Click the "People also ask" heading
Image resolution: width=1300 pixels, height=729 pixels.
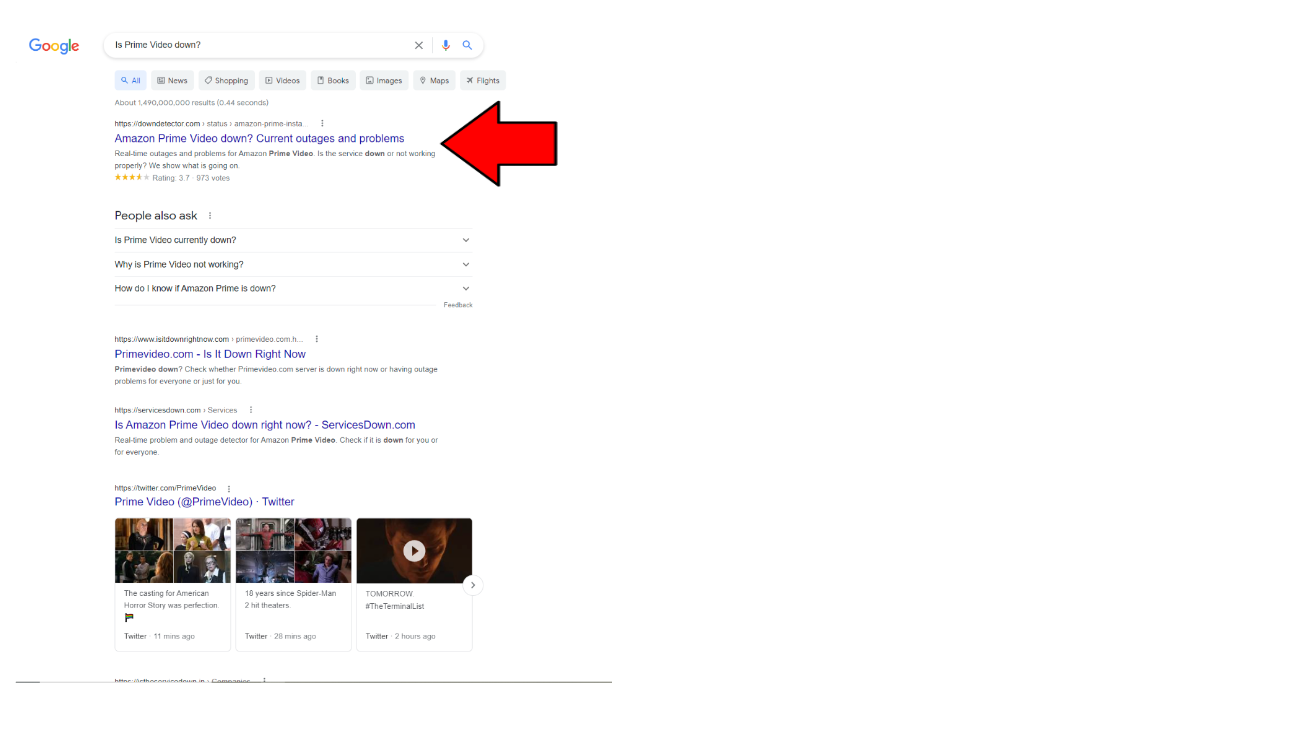point(156,216)
